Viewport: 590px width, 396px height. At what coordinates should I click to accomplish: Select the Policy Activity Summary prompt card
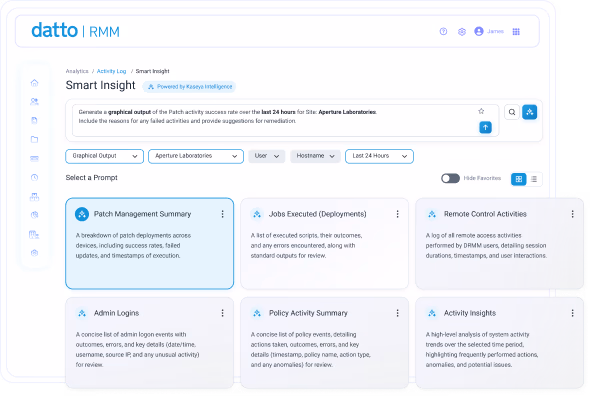324,343
